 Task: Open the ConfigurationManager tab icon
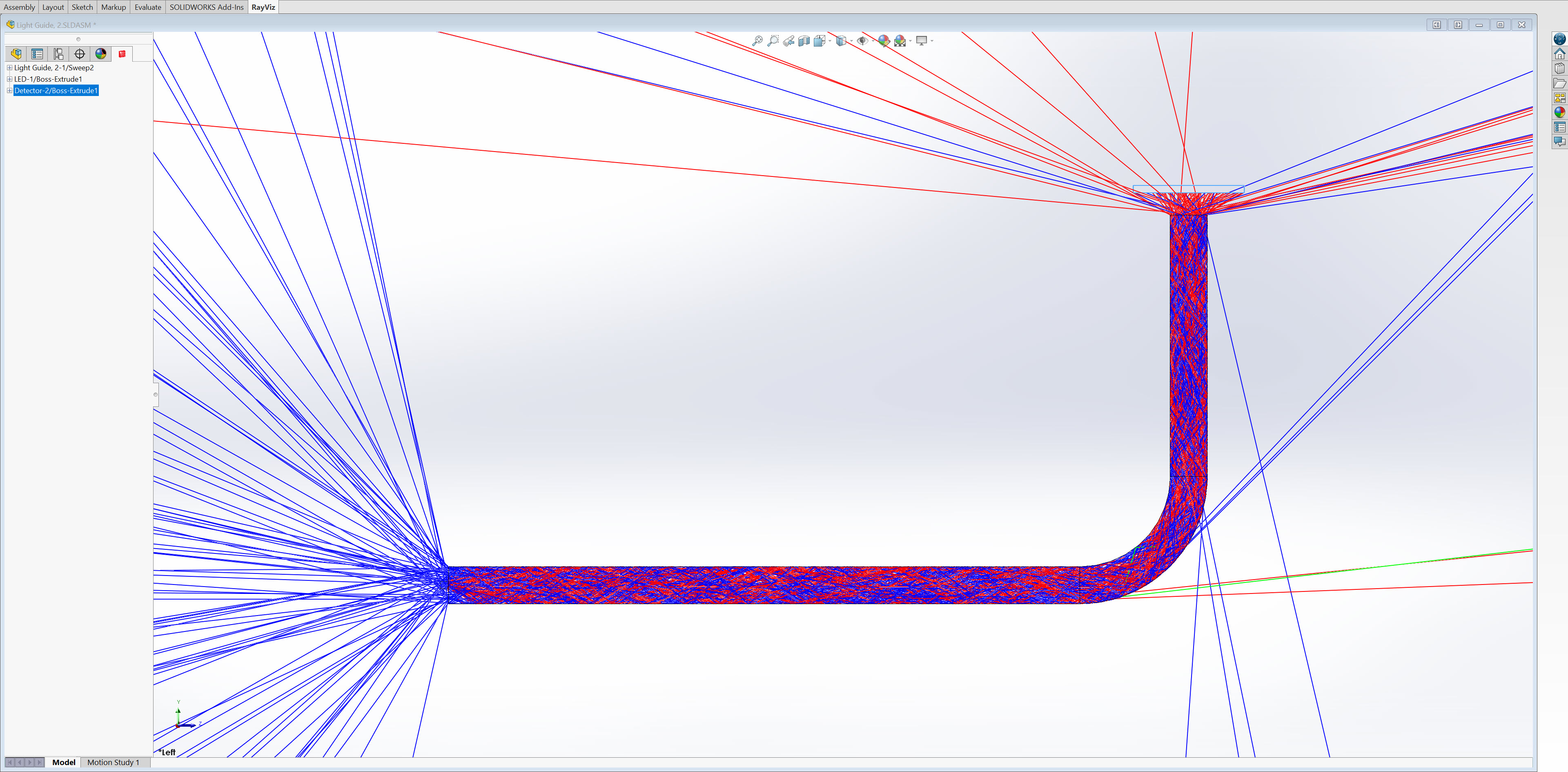58,54
